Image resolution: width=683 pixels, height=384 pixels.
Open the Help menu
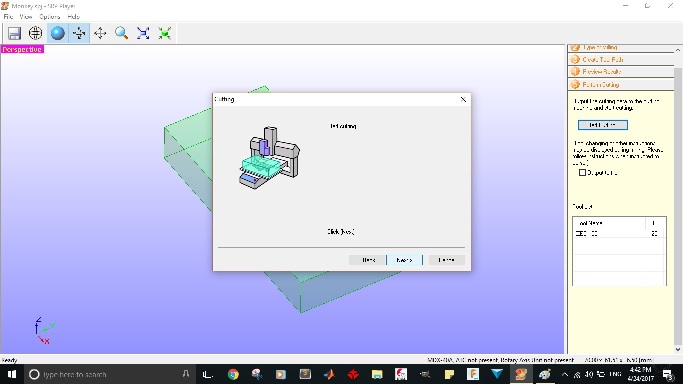[x=74, y=17]
